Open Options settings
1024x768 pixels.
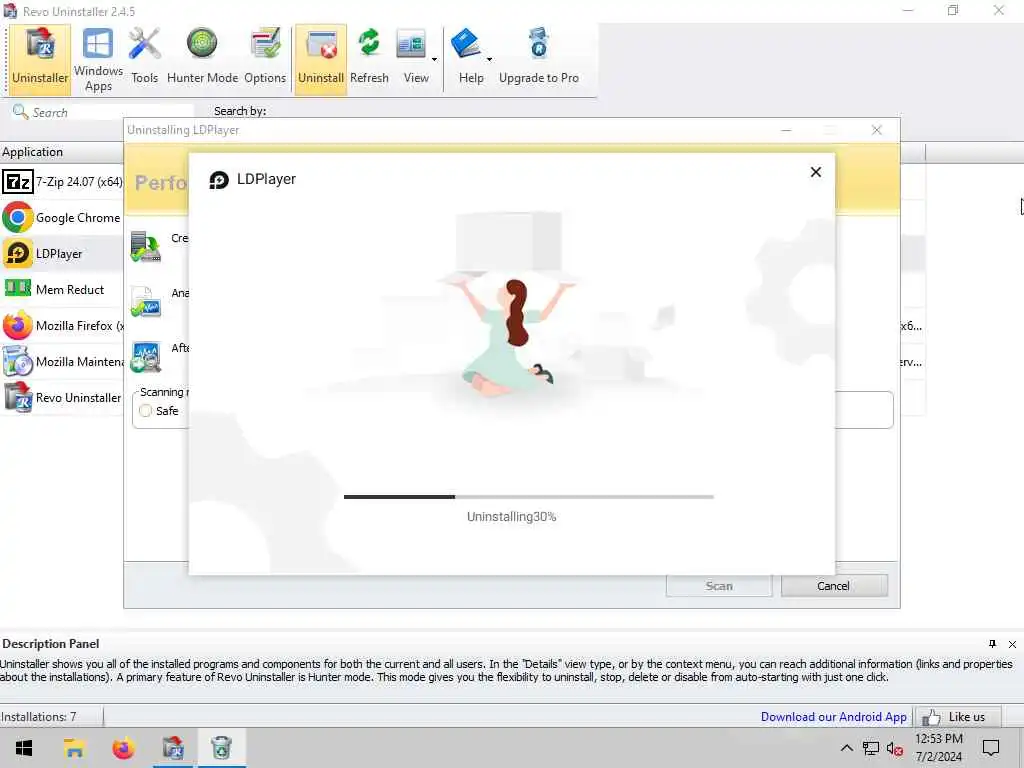264,59
